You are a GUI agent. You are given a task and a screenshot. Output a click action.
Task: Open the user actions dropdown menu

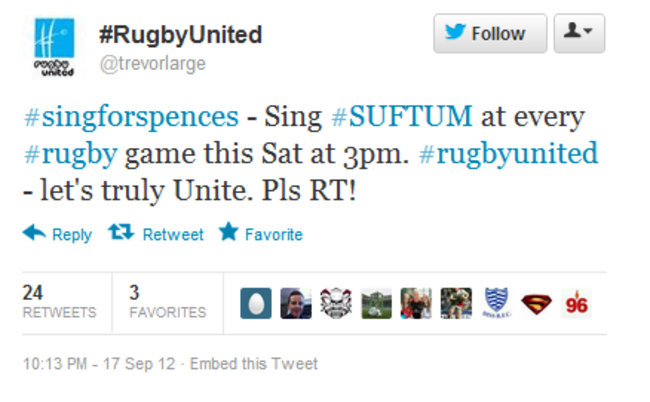coord(579,33)
